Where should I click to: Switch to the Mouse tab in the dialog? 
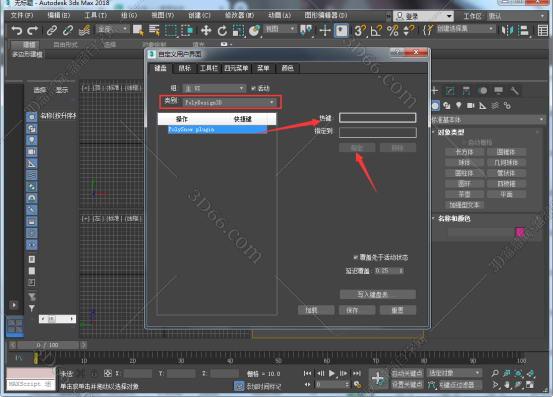coord(184,68)
